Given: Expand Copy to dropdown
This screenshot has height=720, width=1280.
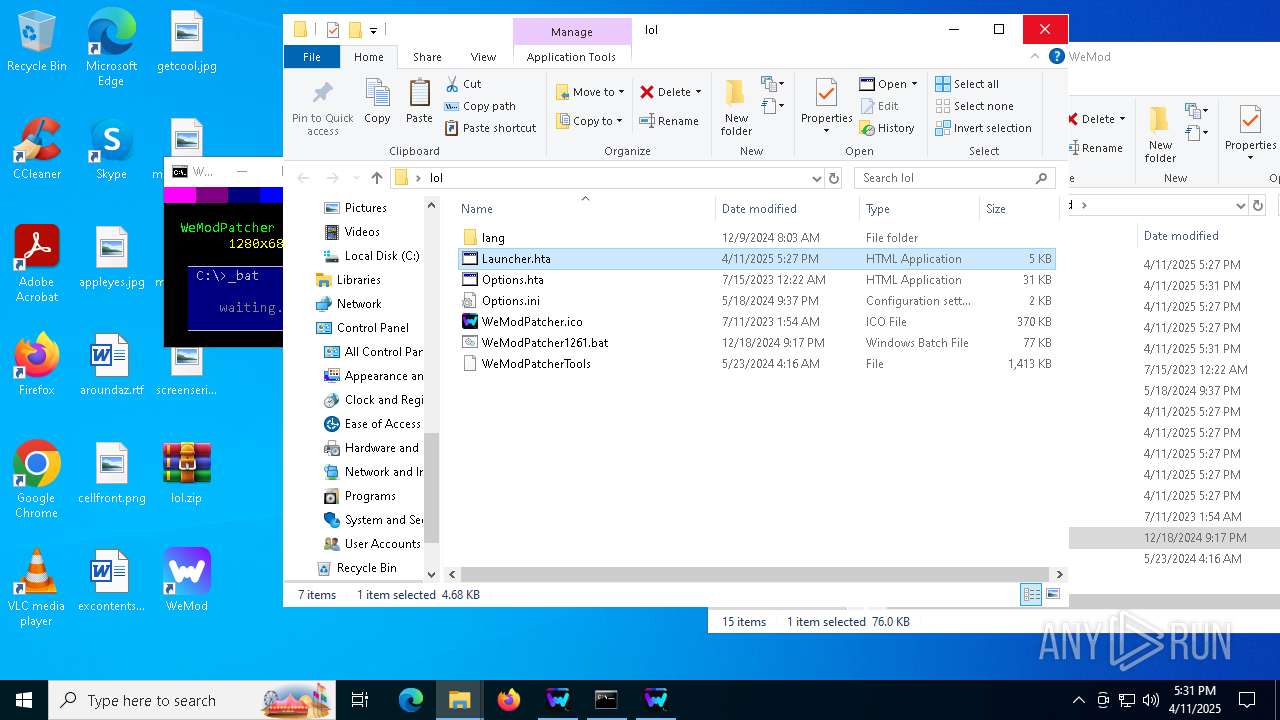Looking at the screenshot, I should (x=619, y=121).
